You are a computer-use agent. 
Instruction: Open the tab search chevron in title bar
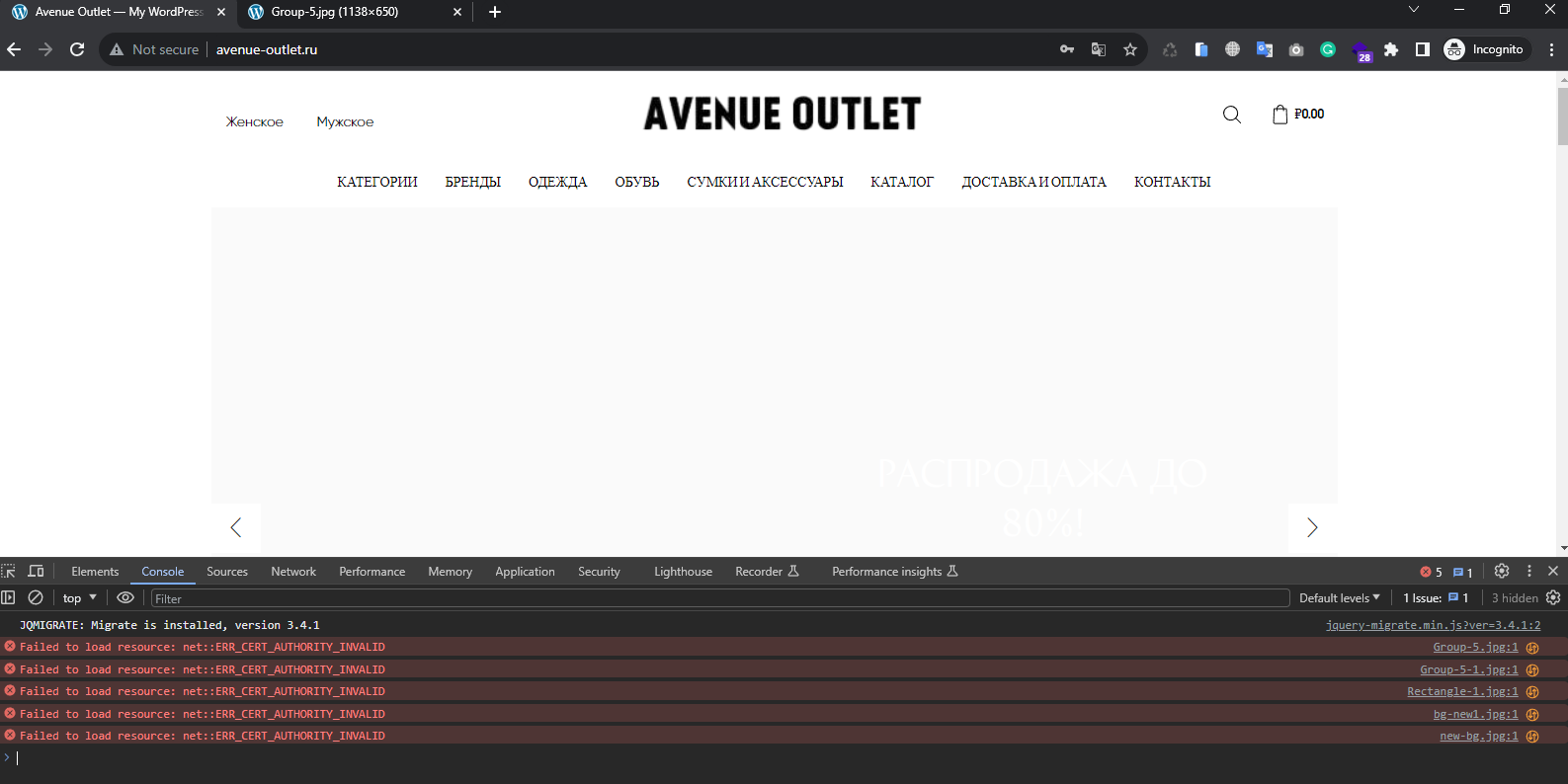pos(1414,10)
